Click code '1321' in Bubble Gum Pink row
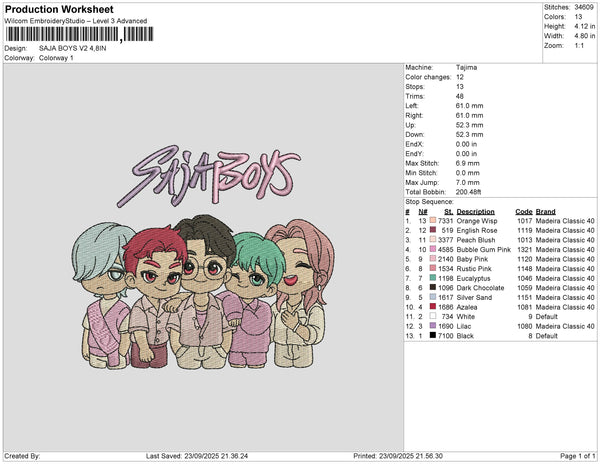Image resolution: width=600 pixels, height=464 pixels. (525, 249)
